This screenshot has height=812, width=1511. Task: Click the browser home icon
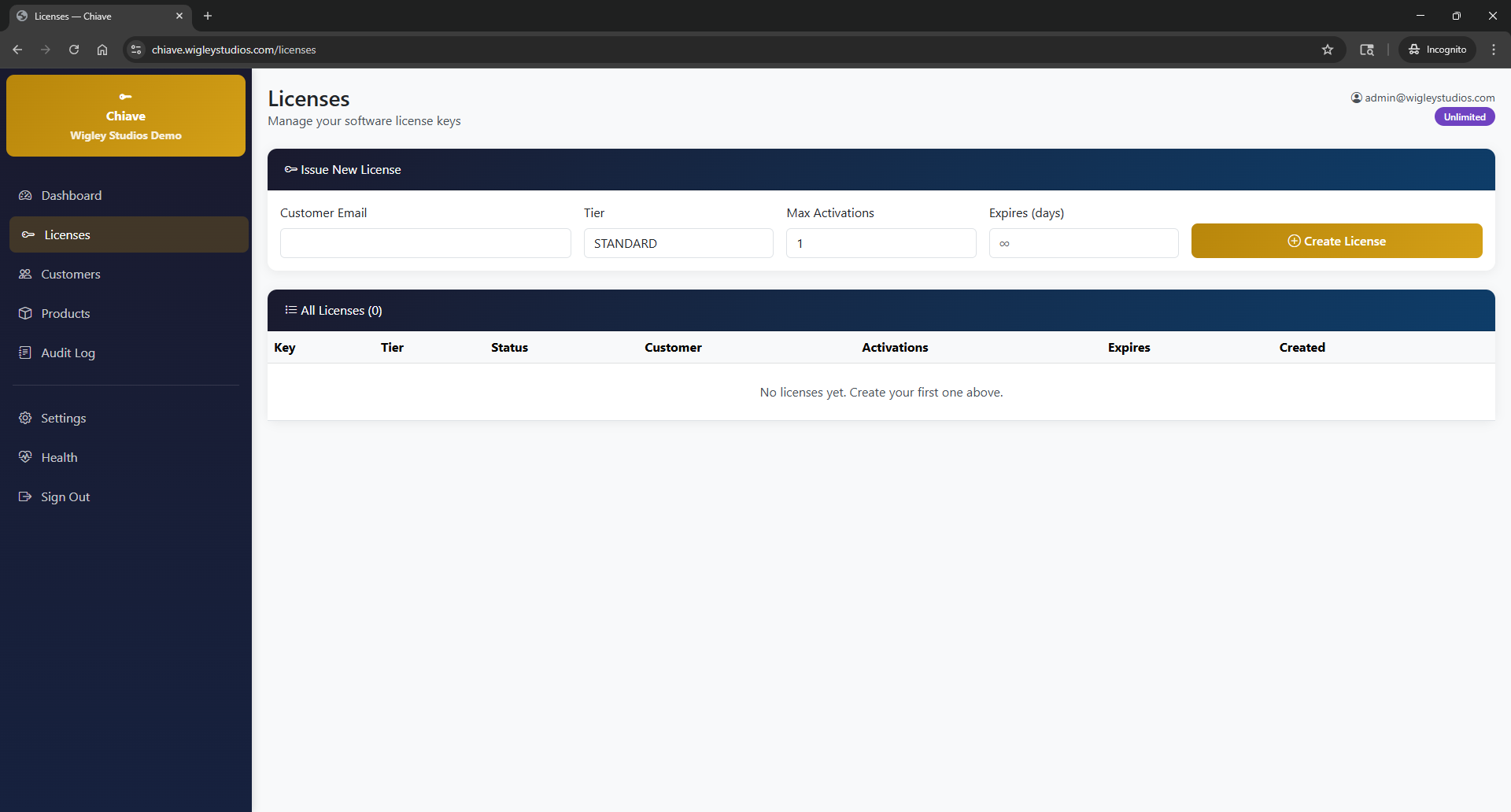tap(102, 49)
